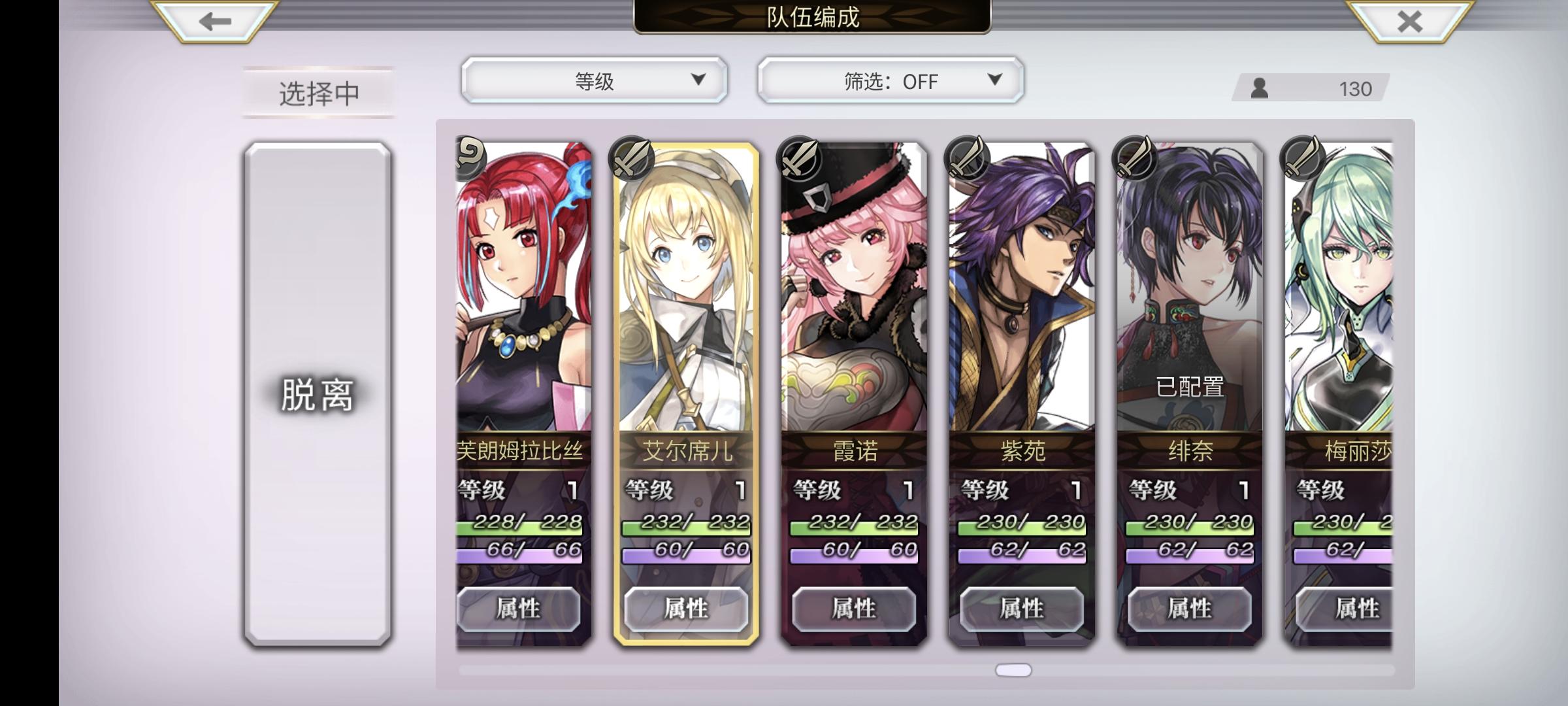Screen dimensions: 1568x706
Task: Expand the 筛选：OFF filter dropdown
Action: point(890,80)
